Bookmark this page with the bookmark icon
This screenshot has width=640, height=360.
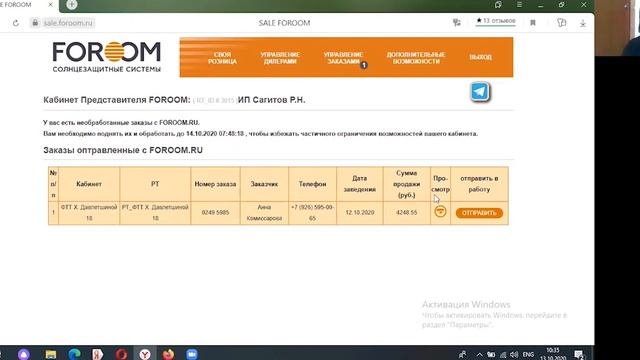click(533, 23)
